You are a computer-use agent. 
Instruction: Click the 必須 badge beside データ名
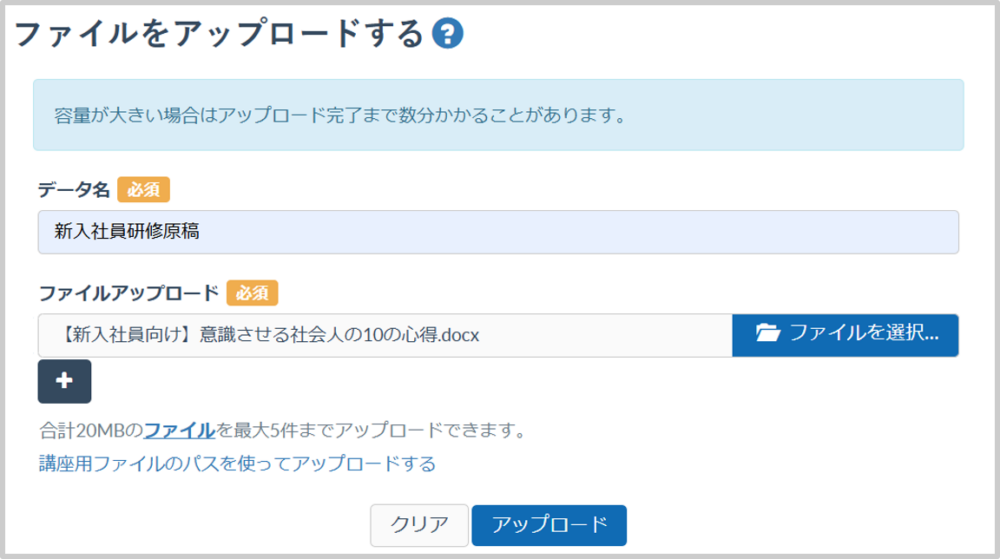[x=143, y=189]
